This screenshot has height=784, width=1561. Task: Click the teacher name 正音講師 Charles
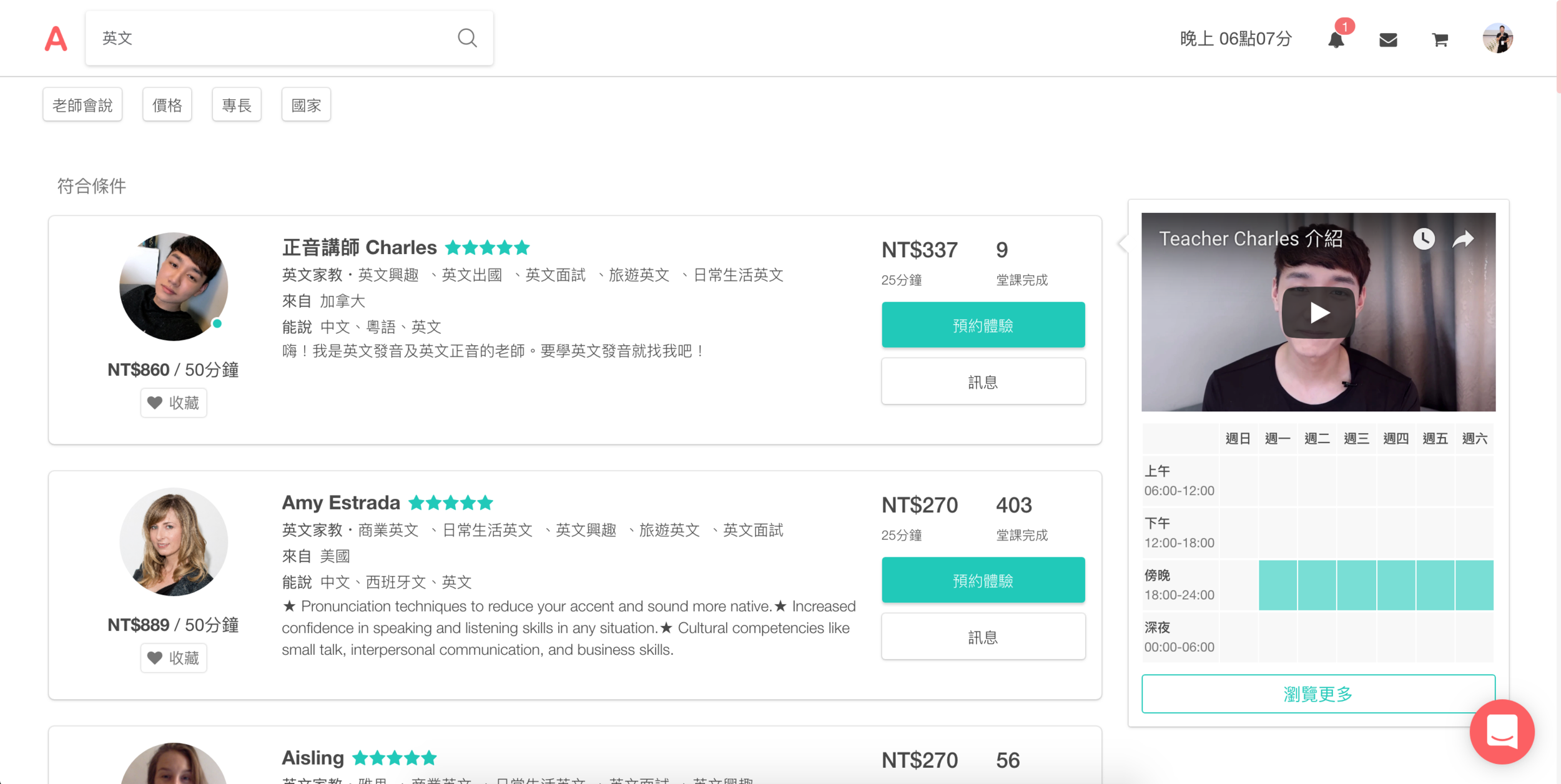pos(359,247)
